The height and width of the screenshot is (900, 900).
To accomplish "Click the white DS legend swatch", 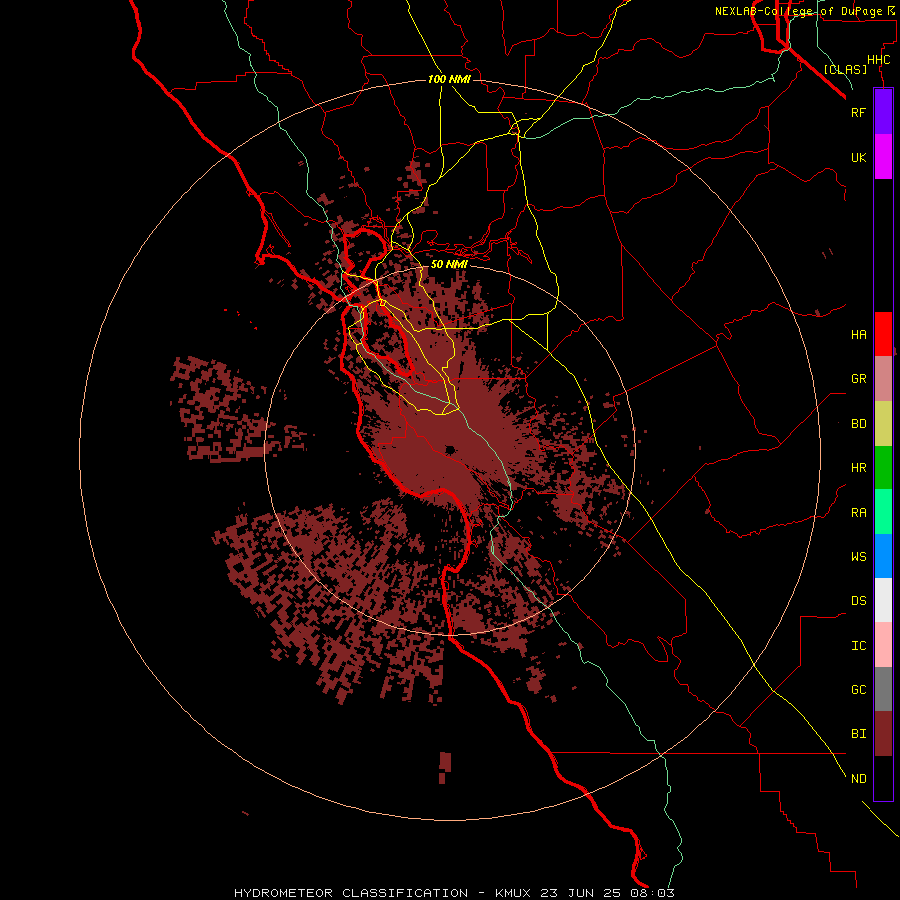I will (883, 600).
